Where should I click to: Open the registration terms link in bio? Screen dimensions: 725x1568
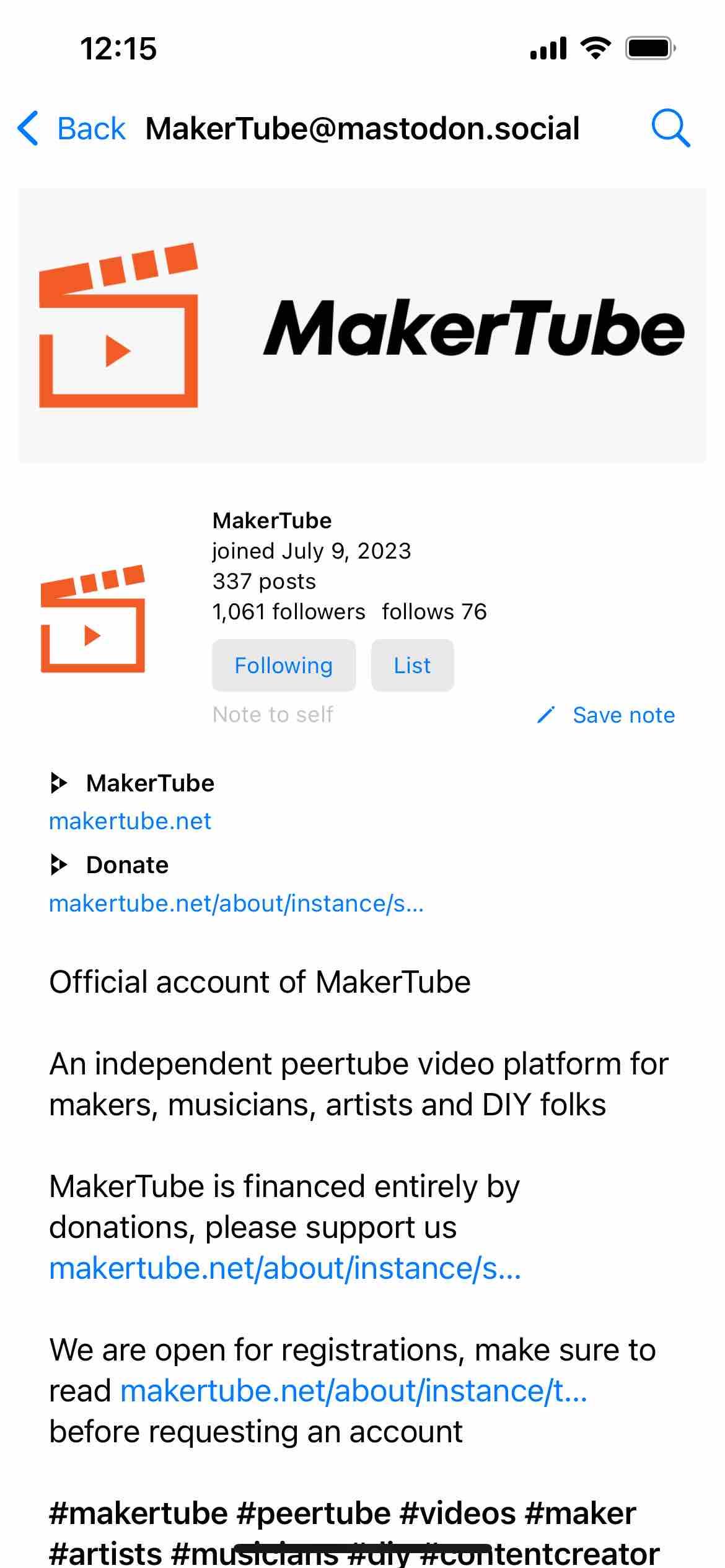click(x=353, y=1391)
